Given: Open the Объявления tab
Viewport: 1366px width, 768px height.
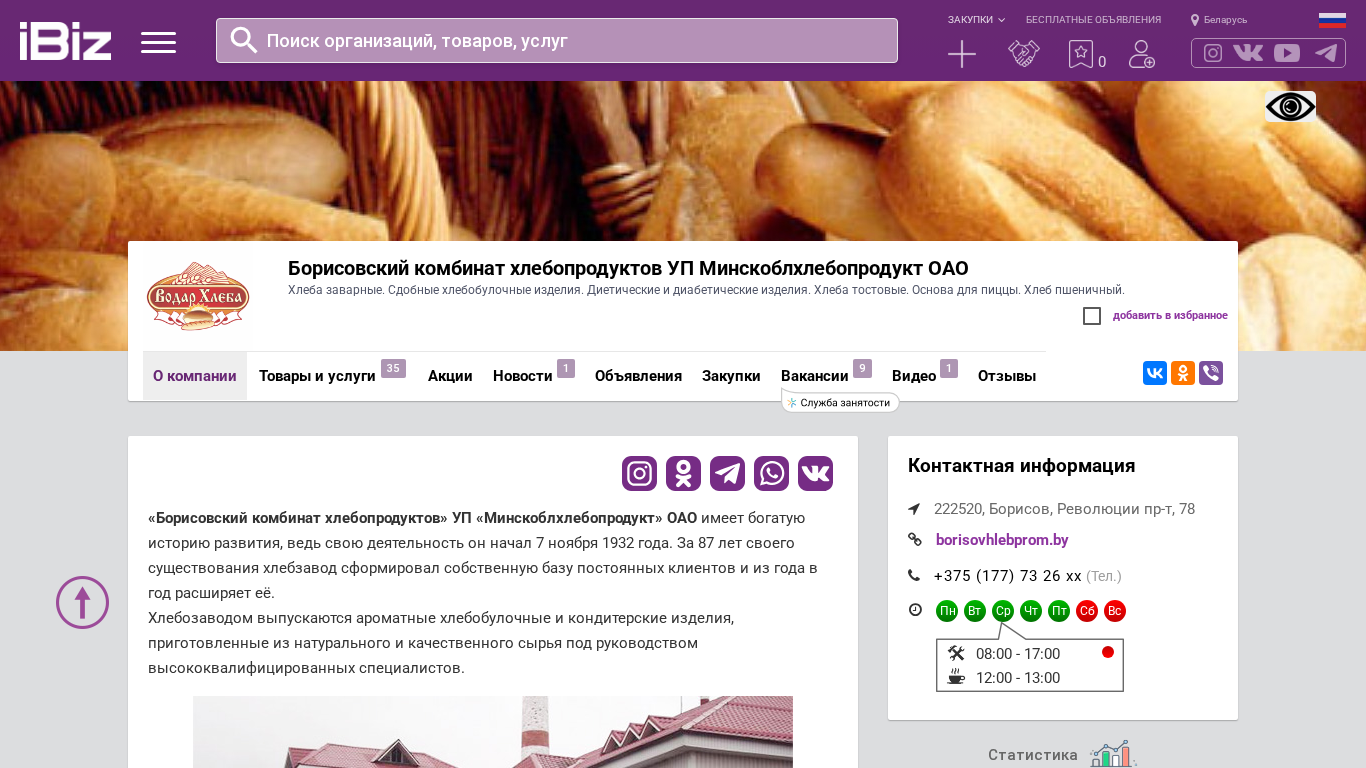Looking at the screenshot, I should pyautogui.click(x=638, y=376).
